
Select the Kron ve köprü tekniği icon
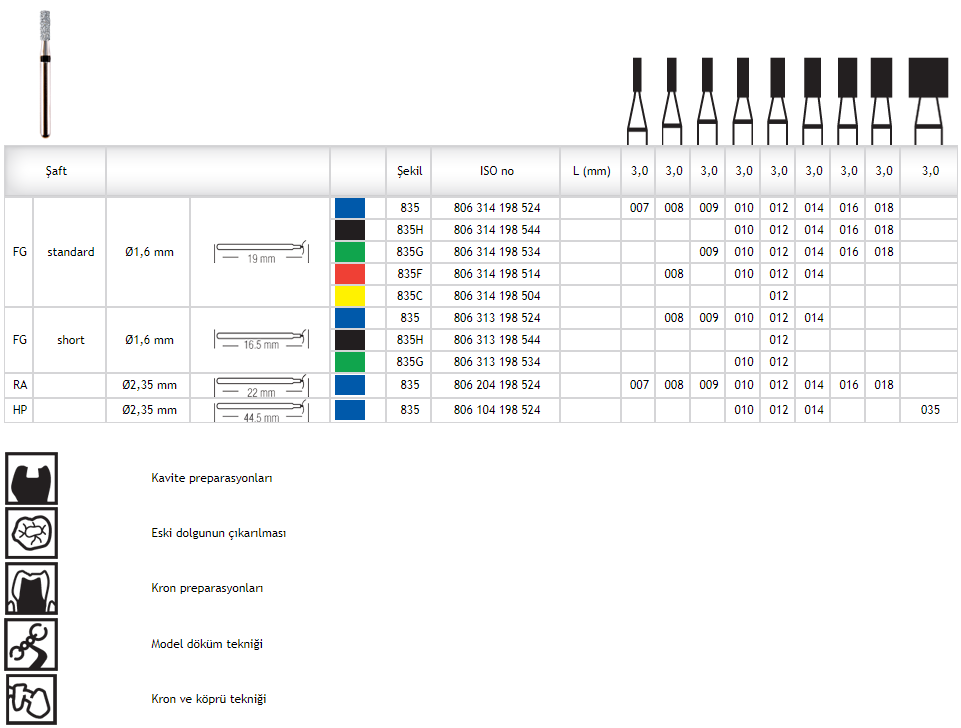tap(31, 699)
